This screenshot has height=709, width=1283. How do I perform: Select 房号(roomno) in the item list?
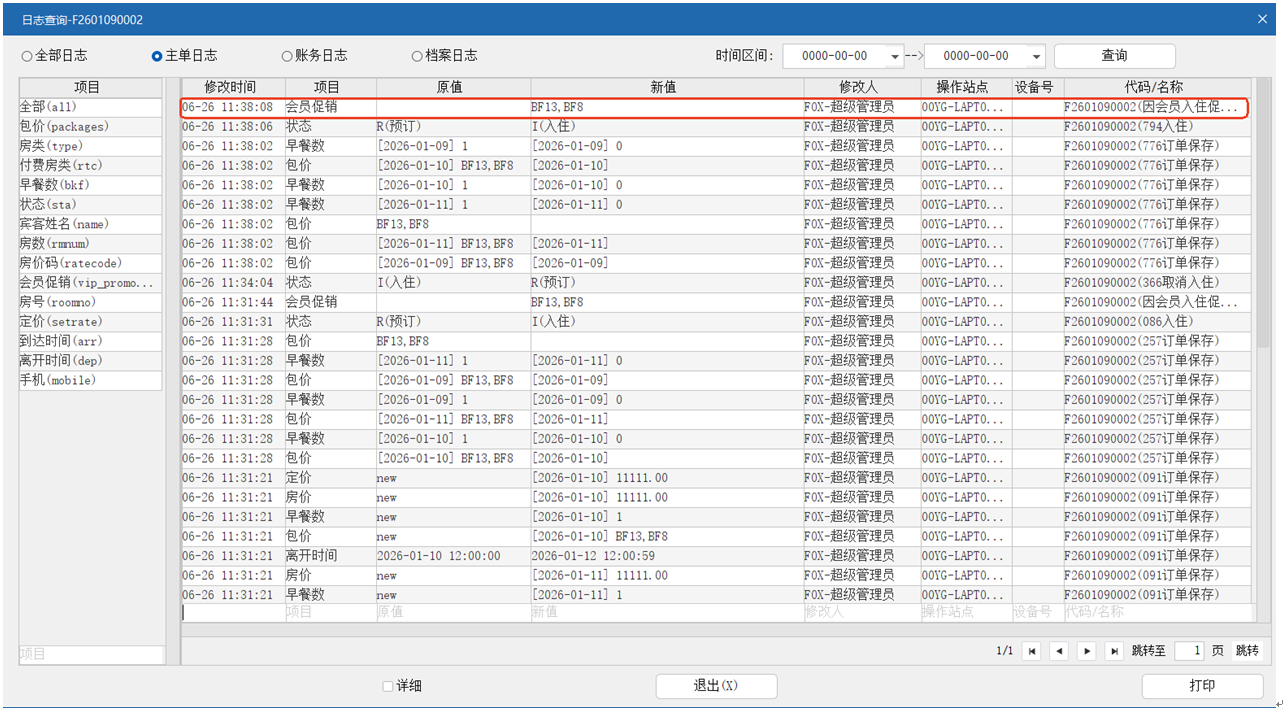(90, 302)
